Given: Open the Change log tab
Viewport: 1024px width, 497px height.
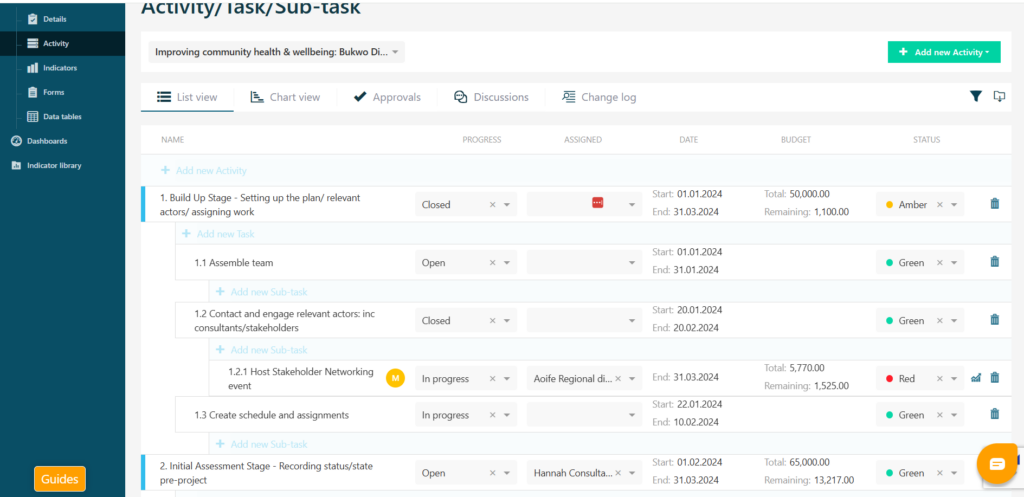Looking at the screenshot, I should point(598,97).
